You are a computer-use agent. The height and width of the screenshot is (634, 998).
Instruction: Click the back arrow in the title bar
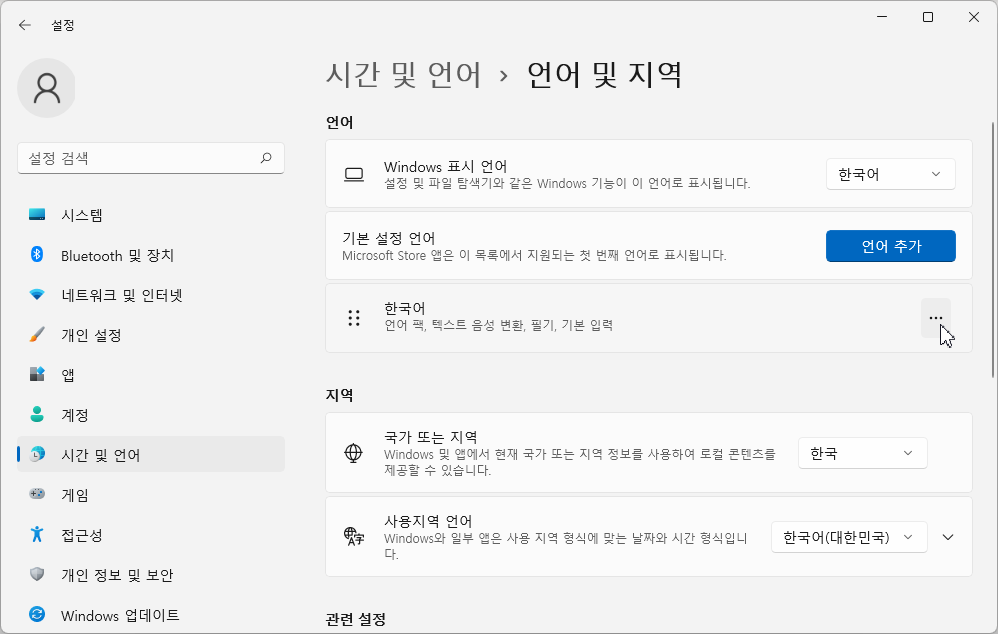25,25
